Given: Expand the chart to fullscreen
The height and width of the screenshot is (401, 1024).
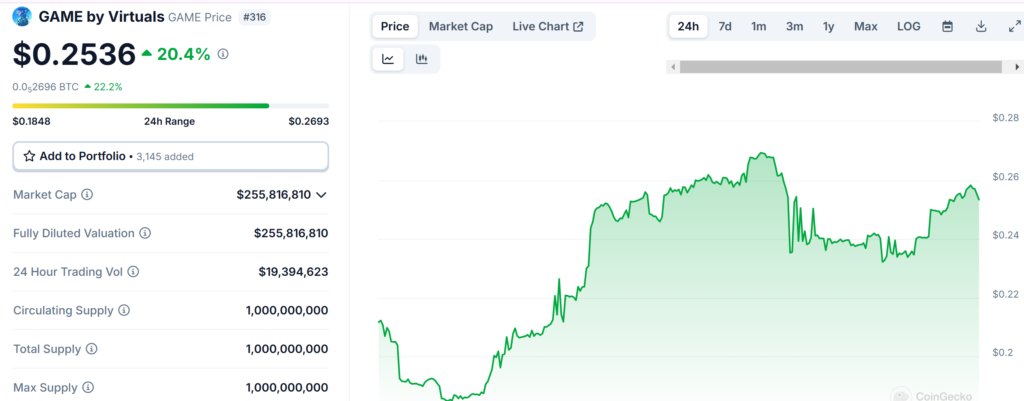Looking at the screenshot, I should coord(1014,26).
